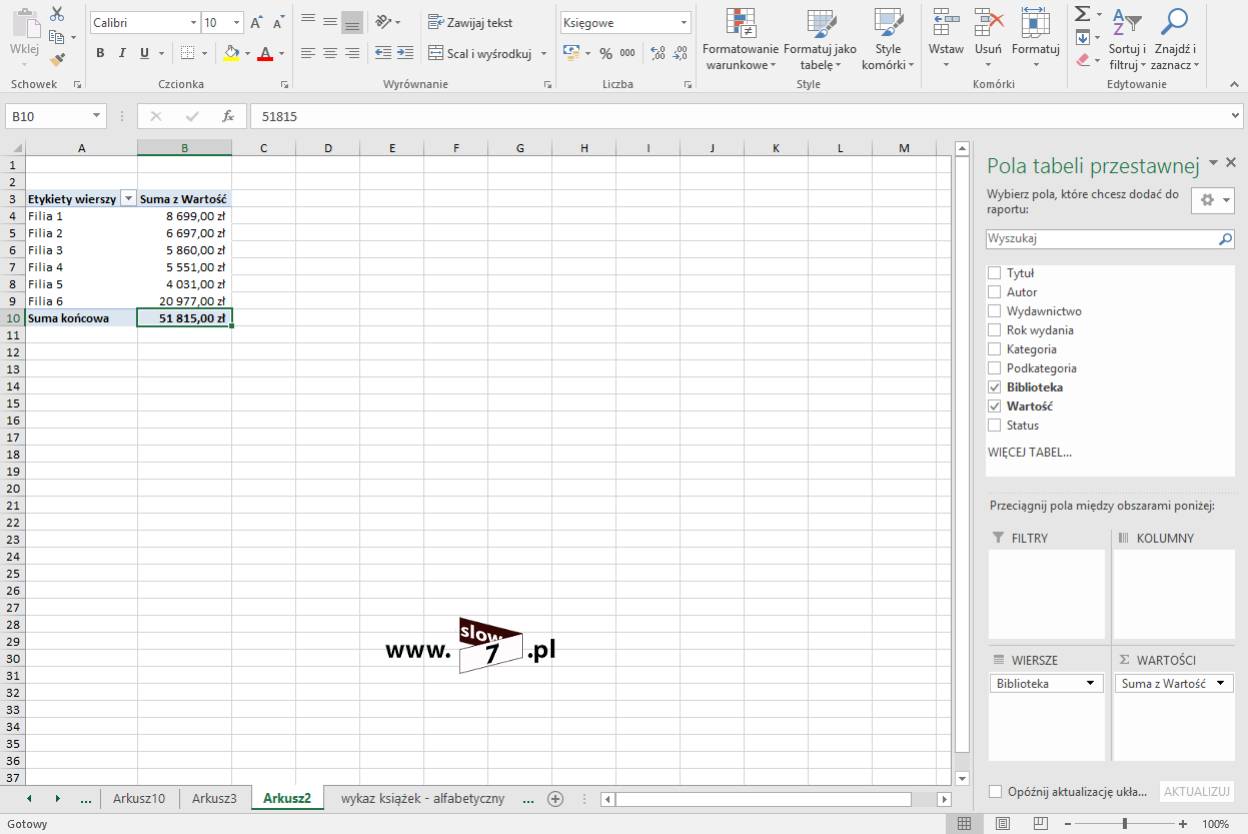Apply thousands separator 000 format

coord(627,53)
